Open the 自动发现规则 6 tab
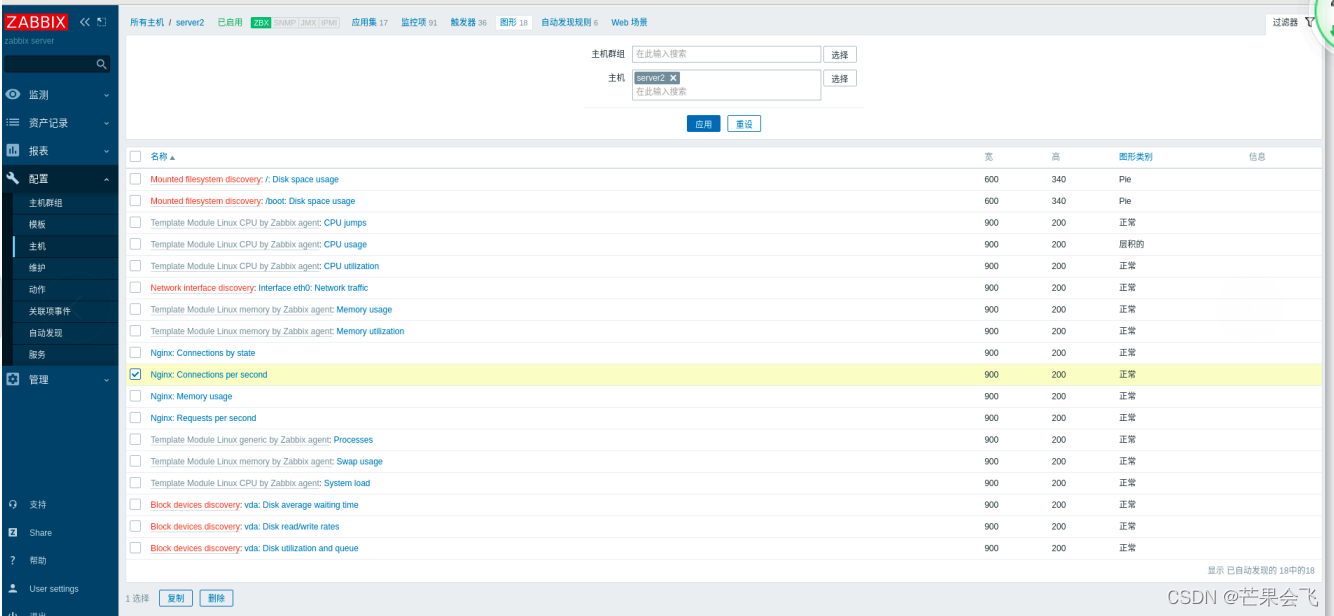 tap(569, 22)
